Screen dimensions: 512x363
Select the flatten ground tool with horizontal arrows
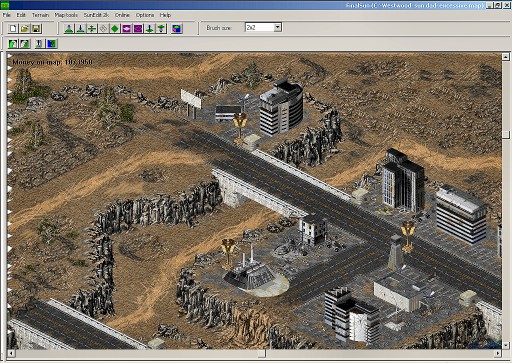92,28
